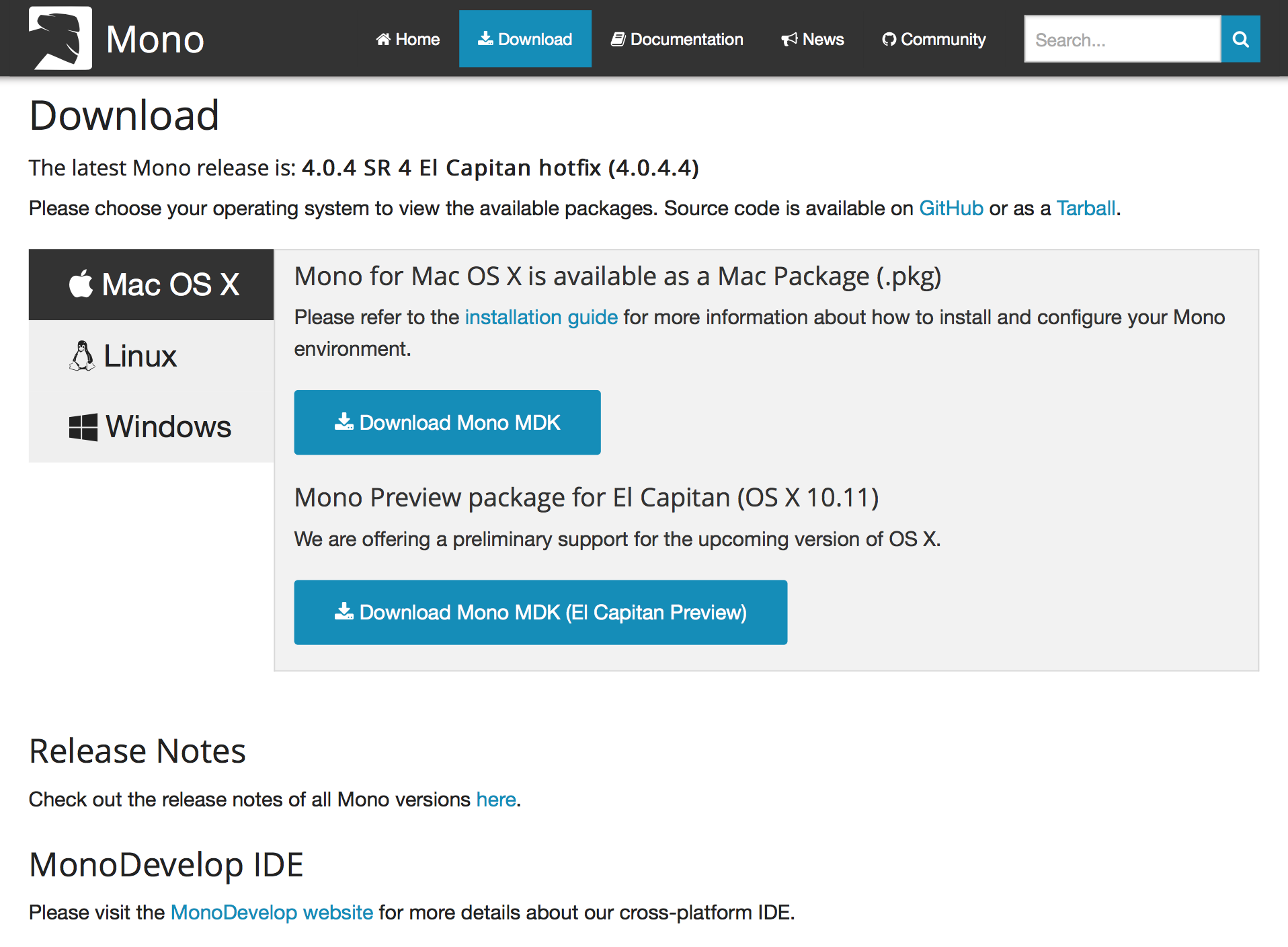Click the Download page heading
Screen dimensions: 1288x947
tap(124, 115)
